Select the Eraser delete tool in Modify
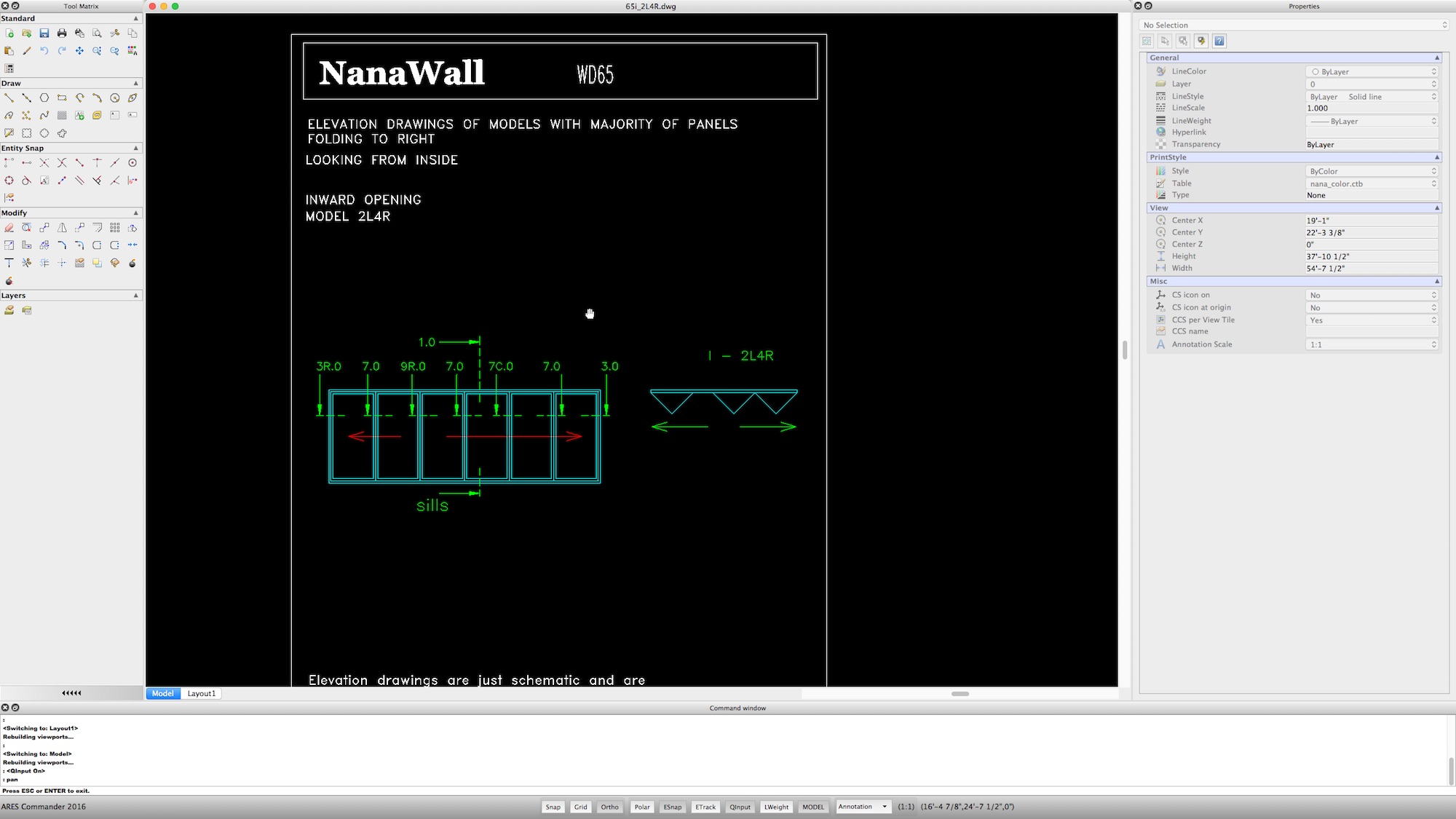 [9, 228]
